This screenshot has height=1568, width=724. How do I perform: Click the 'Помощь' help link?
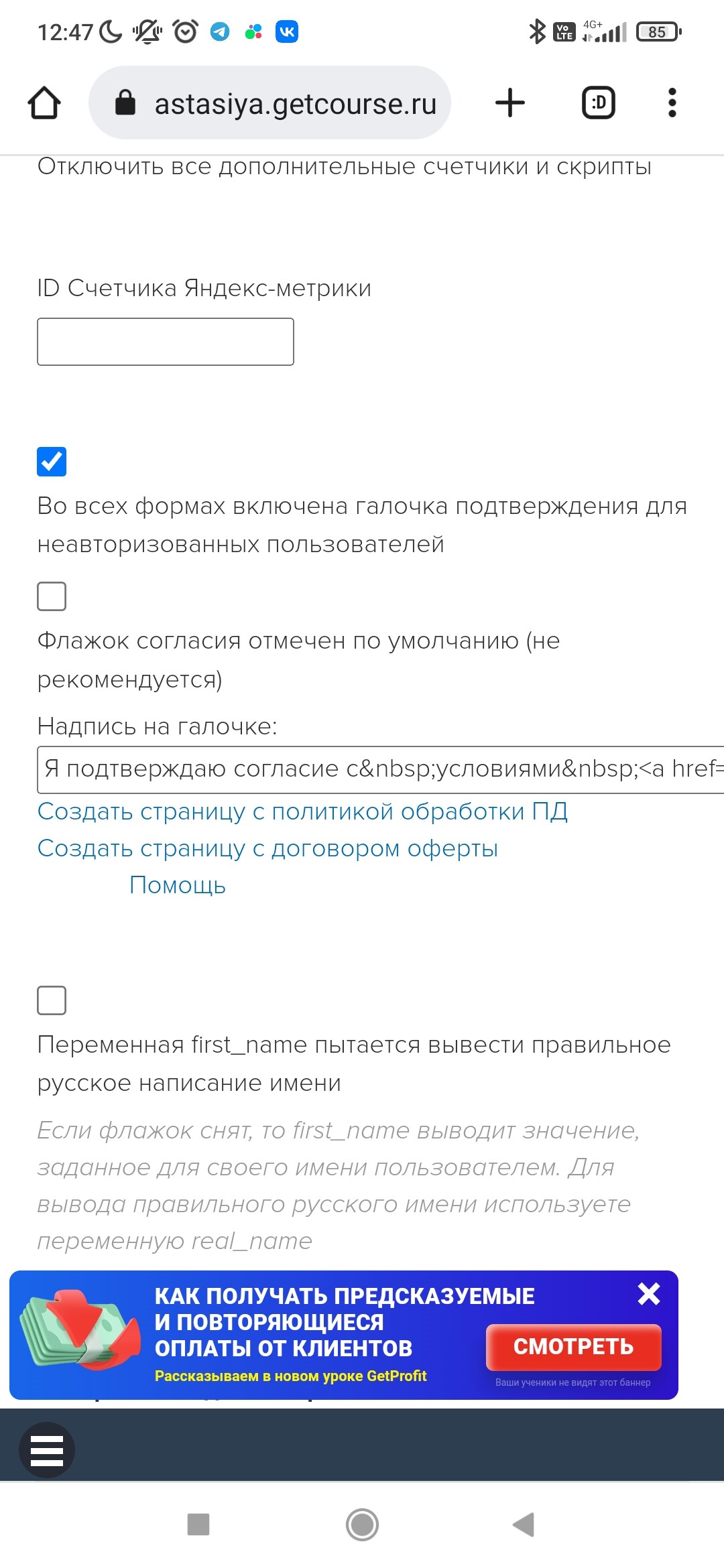(x=178, y=885)
